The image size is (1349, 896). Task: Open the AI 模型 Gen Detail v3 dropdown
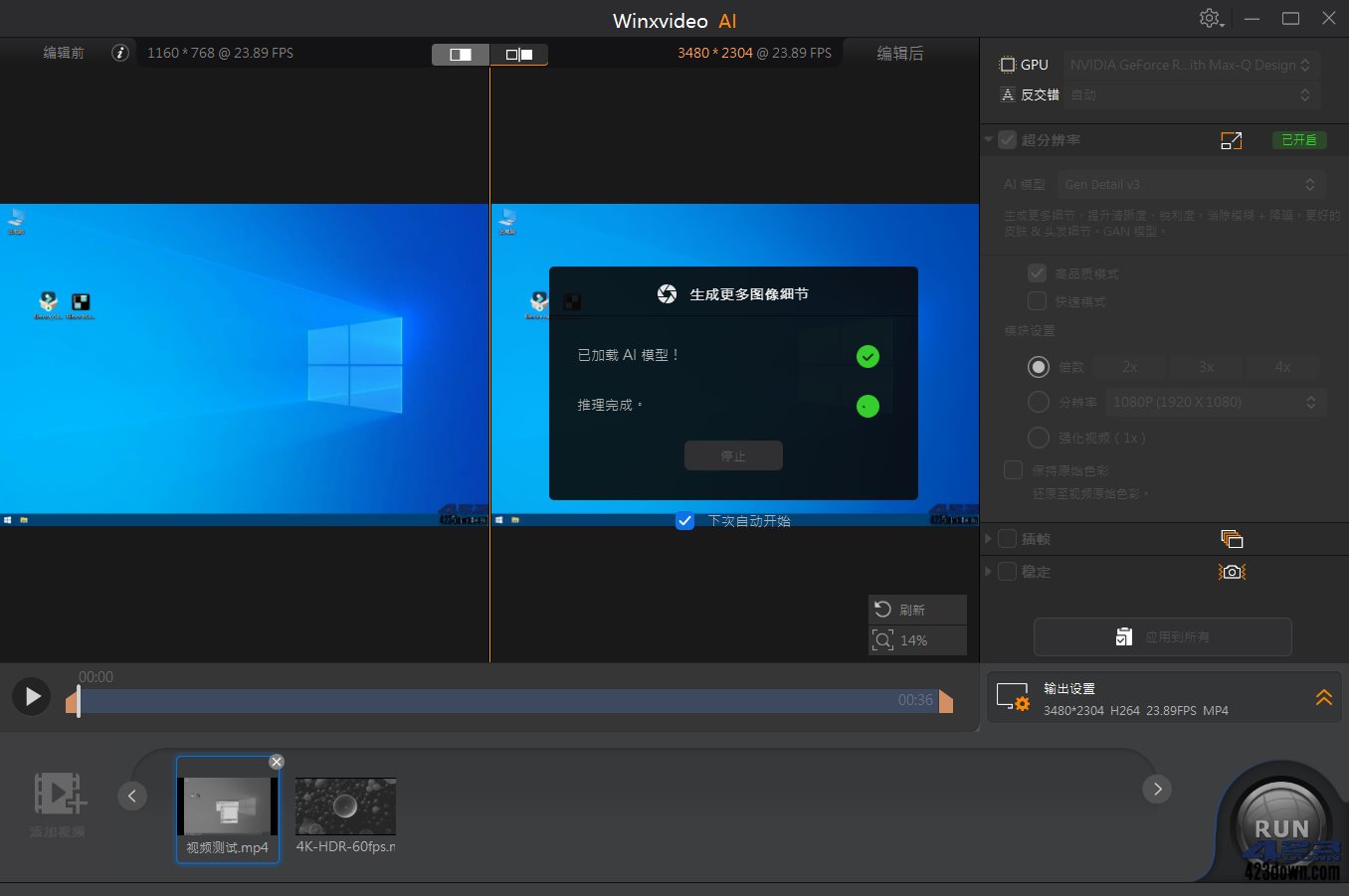[x=1192, y=184]
